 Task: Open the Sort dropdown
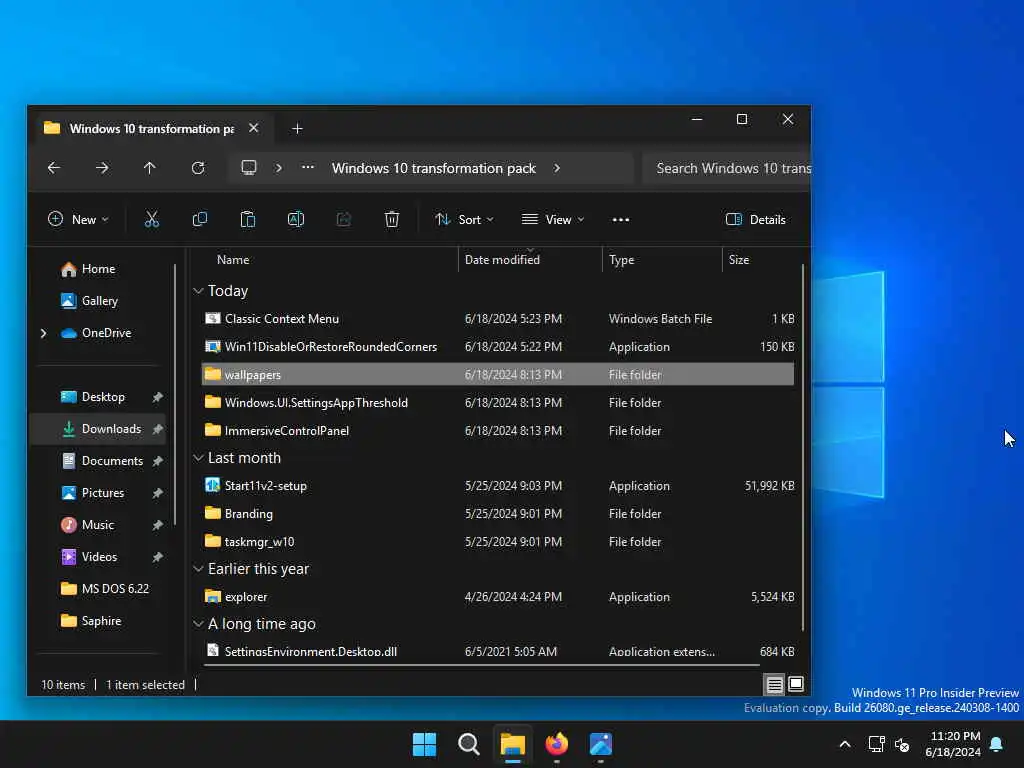[464, 219]
